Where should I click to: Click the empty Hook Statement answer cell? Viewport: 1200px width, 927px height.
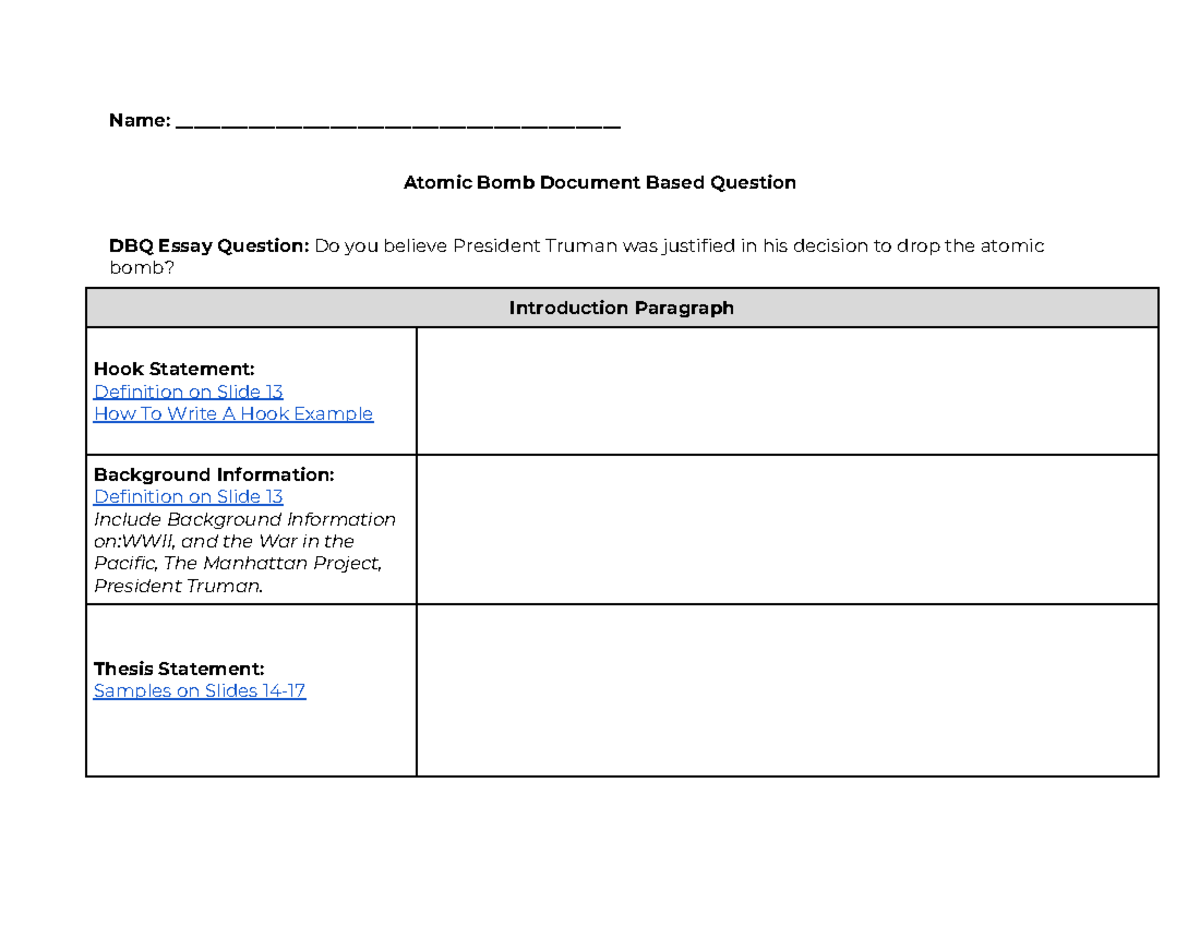[x=787, y=391]
